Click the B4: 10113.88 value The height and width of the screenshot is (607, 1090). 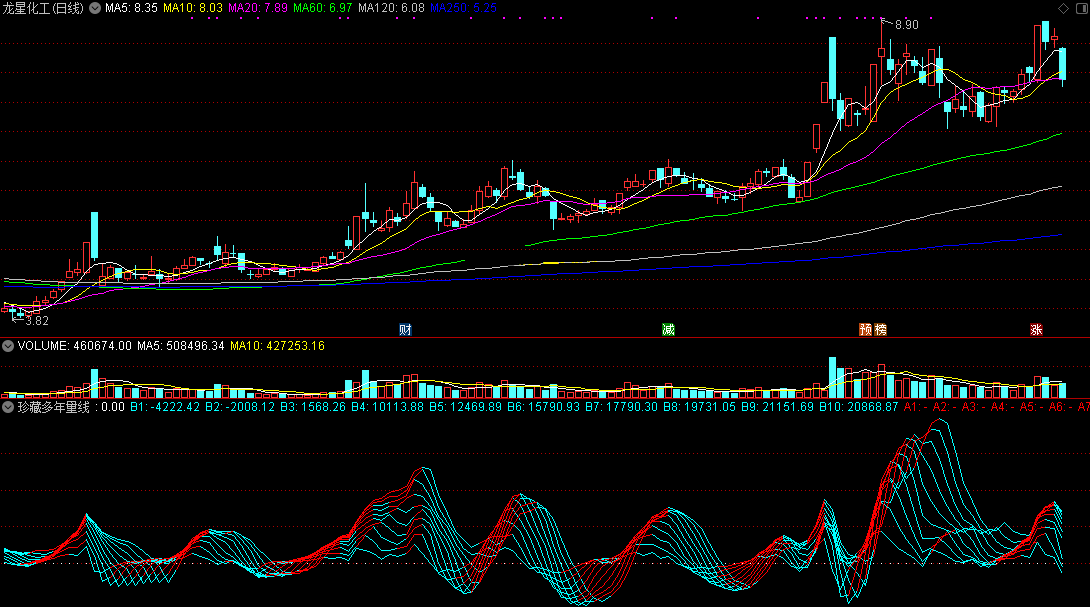point(387,407)
